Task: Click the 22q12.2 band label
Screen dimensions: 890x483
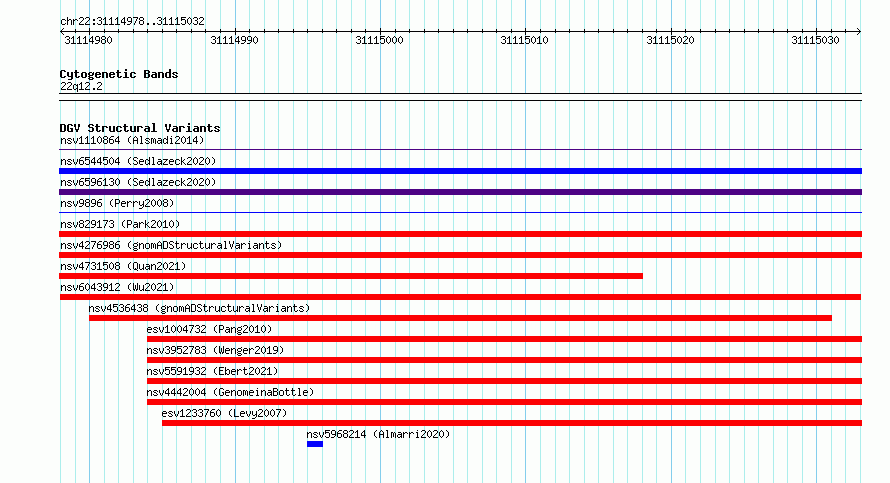Action: point(81,86)
